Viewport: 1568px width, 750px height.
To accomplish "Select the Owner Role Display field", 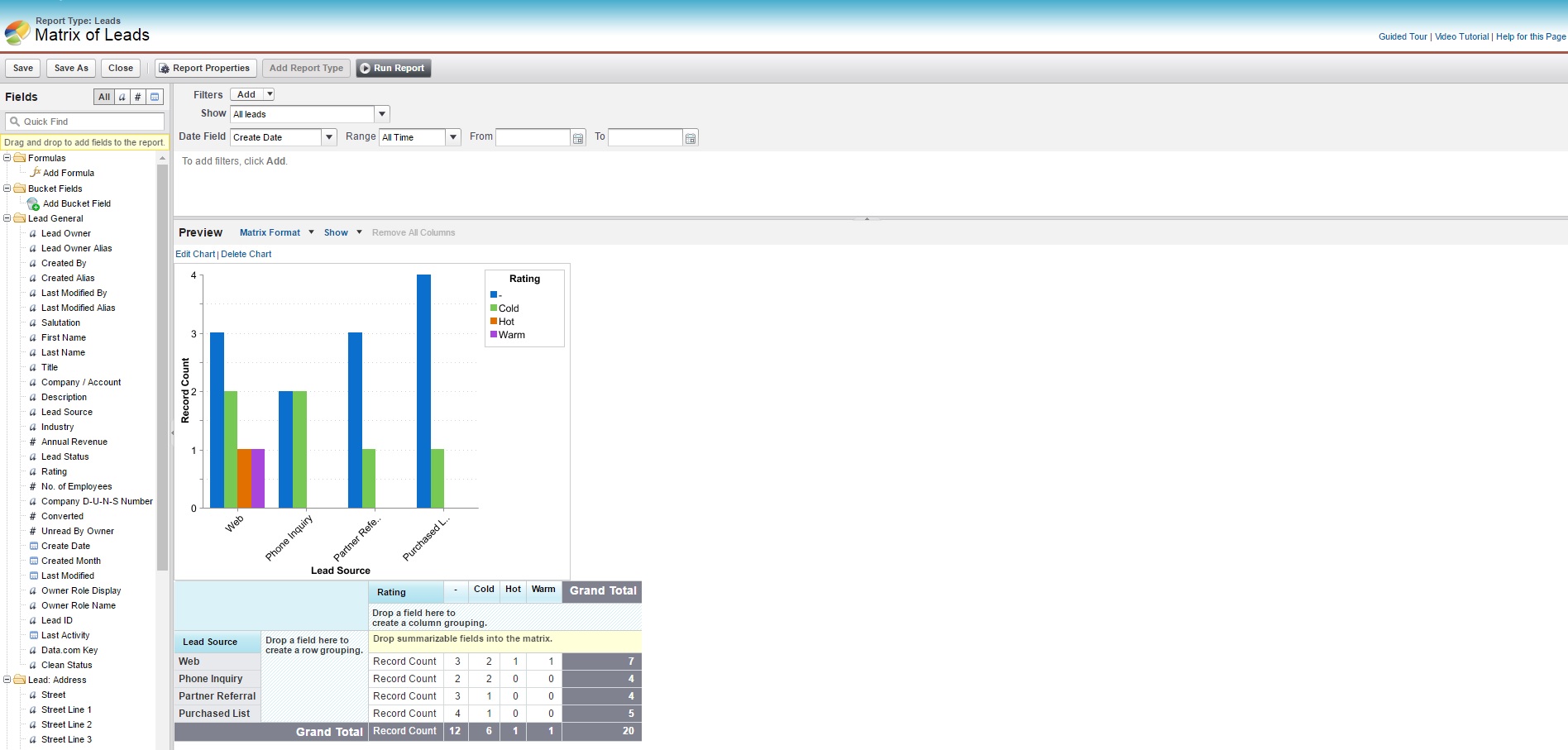I will click(81, 590).
